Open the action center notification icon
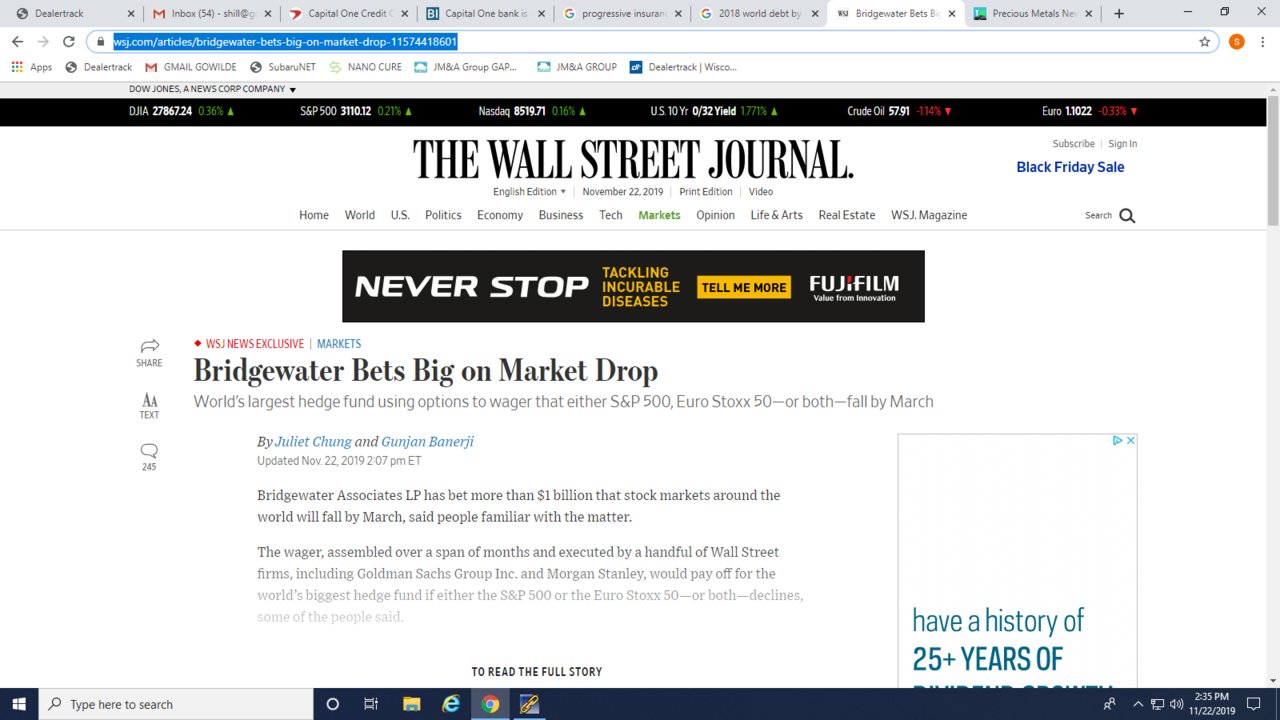This screenshot has height=720, width=1280. coord(1254,704)
